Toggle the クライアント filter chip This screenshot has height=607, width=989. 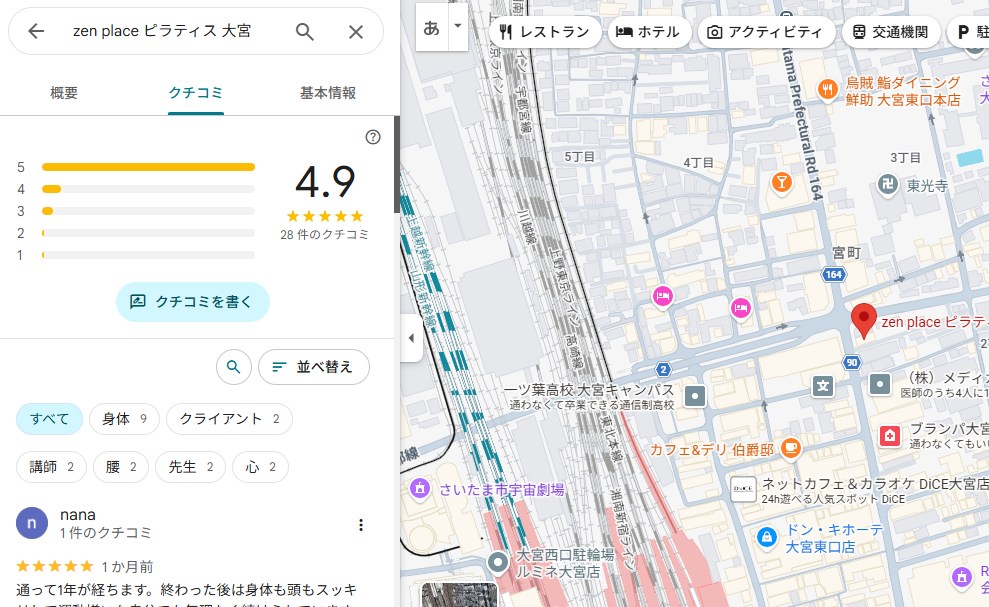click(229, 419)
